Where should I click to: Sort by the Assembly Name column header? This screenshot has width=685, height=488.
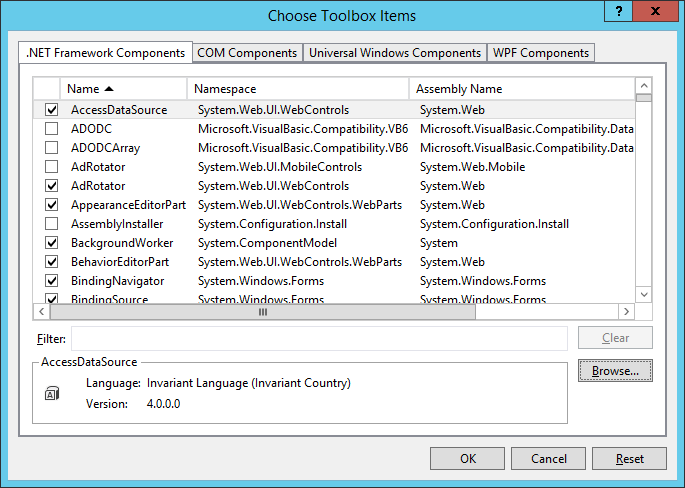coord(522,89)
